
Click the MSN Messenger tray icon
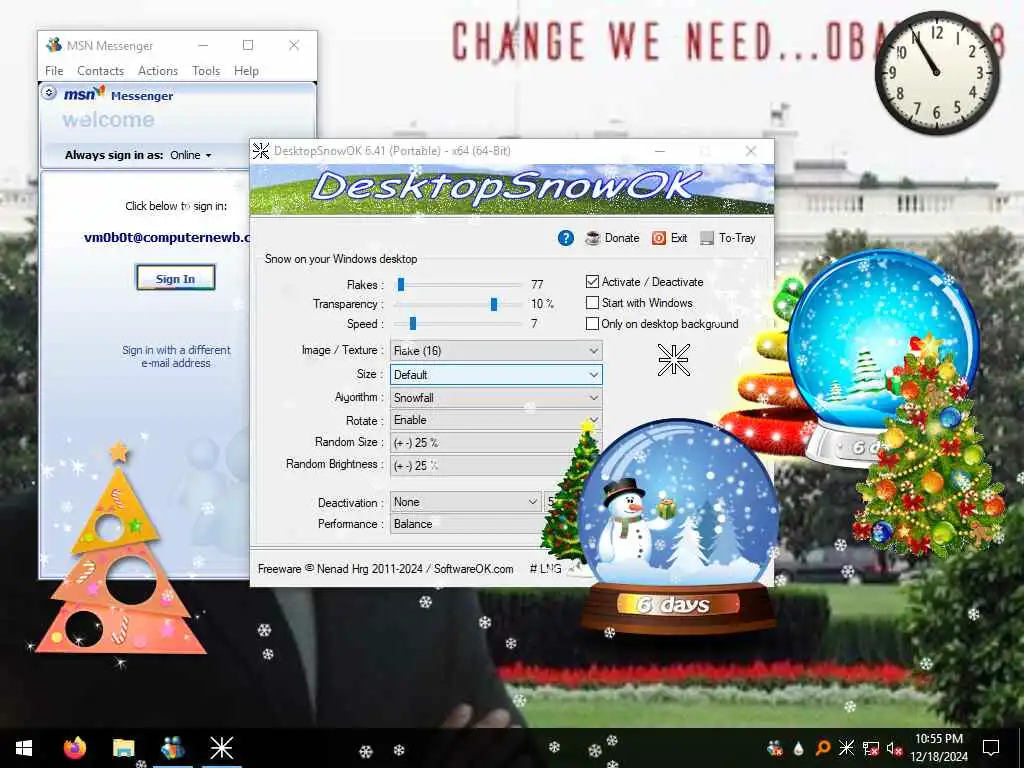tap(775, 748)
